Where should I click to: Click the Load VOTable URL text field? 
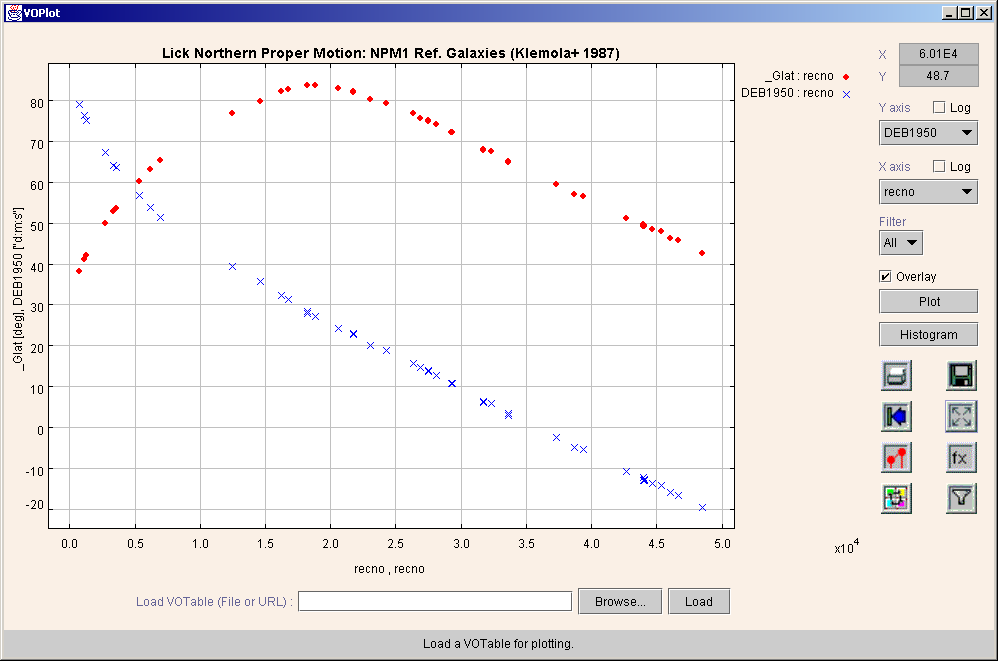coord(435,601)
